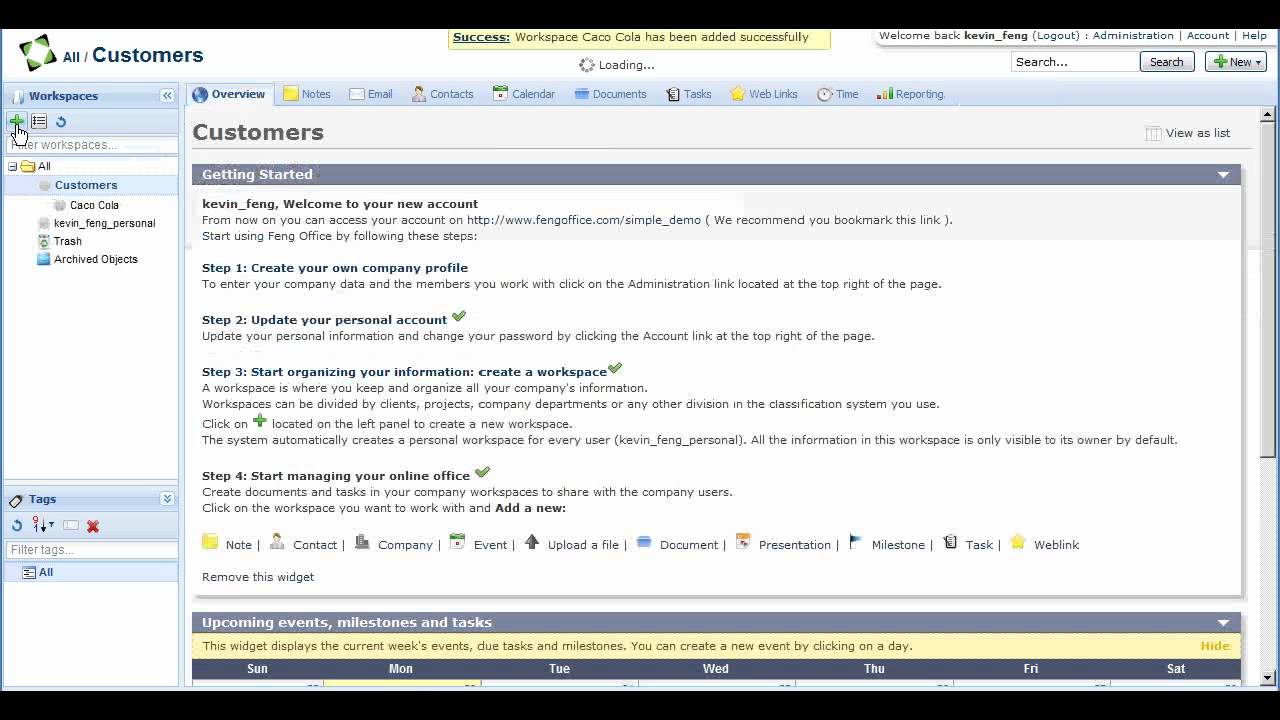Click Step 1 Create your company profile
The image size is (1280, 720).
pyautogui.click(x=335, y=268)
